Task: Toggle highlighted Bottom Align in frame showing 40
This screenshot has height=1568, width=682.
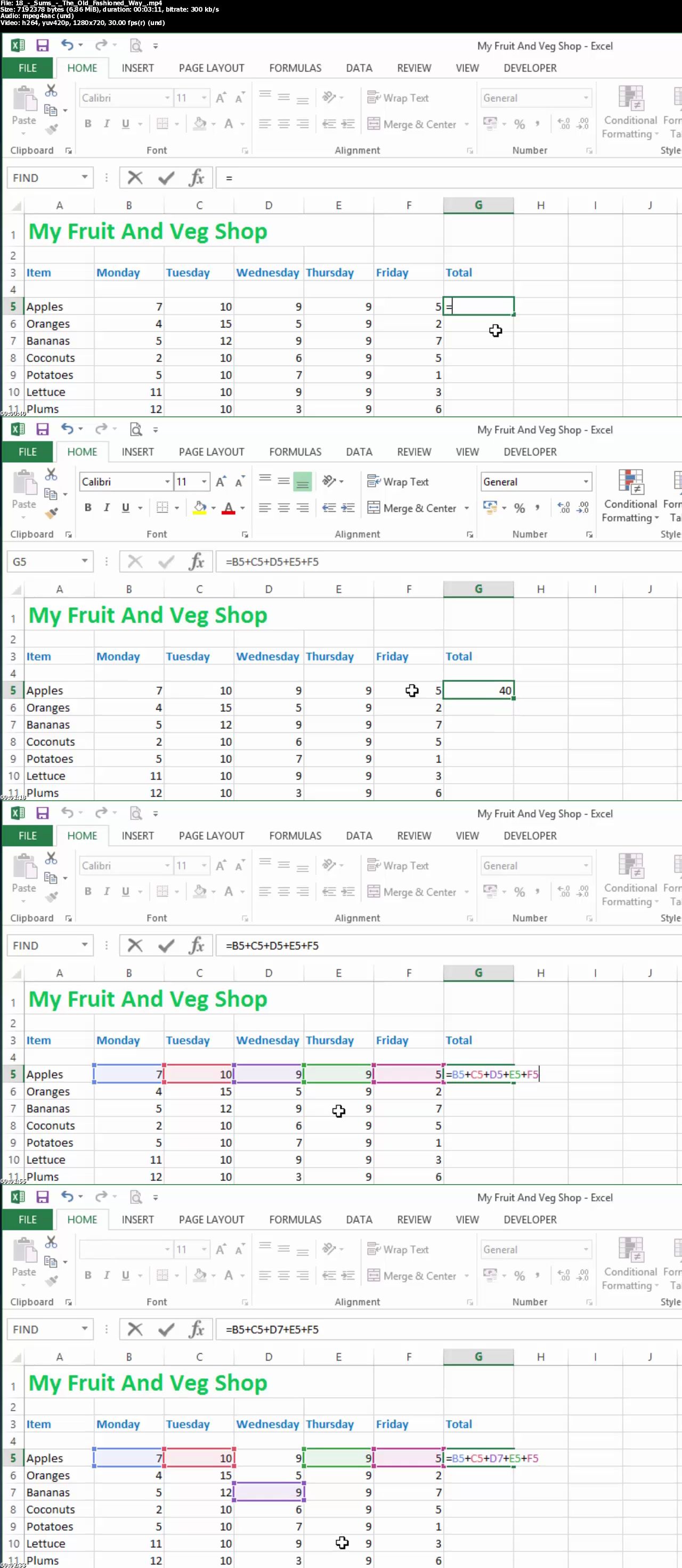Action: (x=302, y=481)
